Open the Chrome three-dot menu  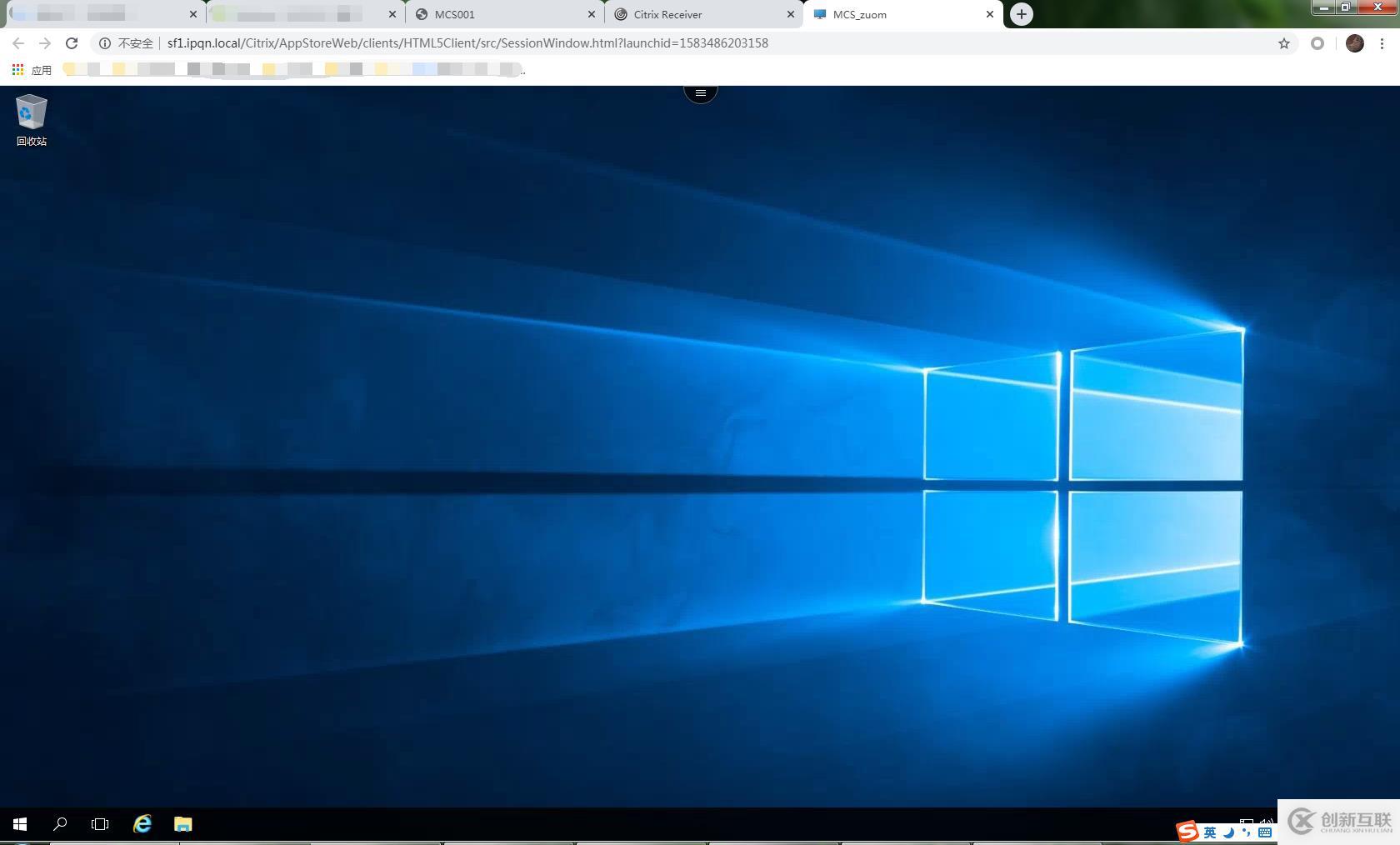1382,43
